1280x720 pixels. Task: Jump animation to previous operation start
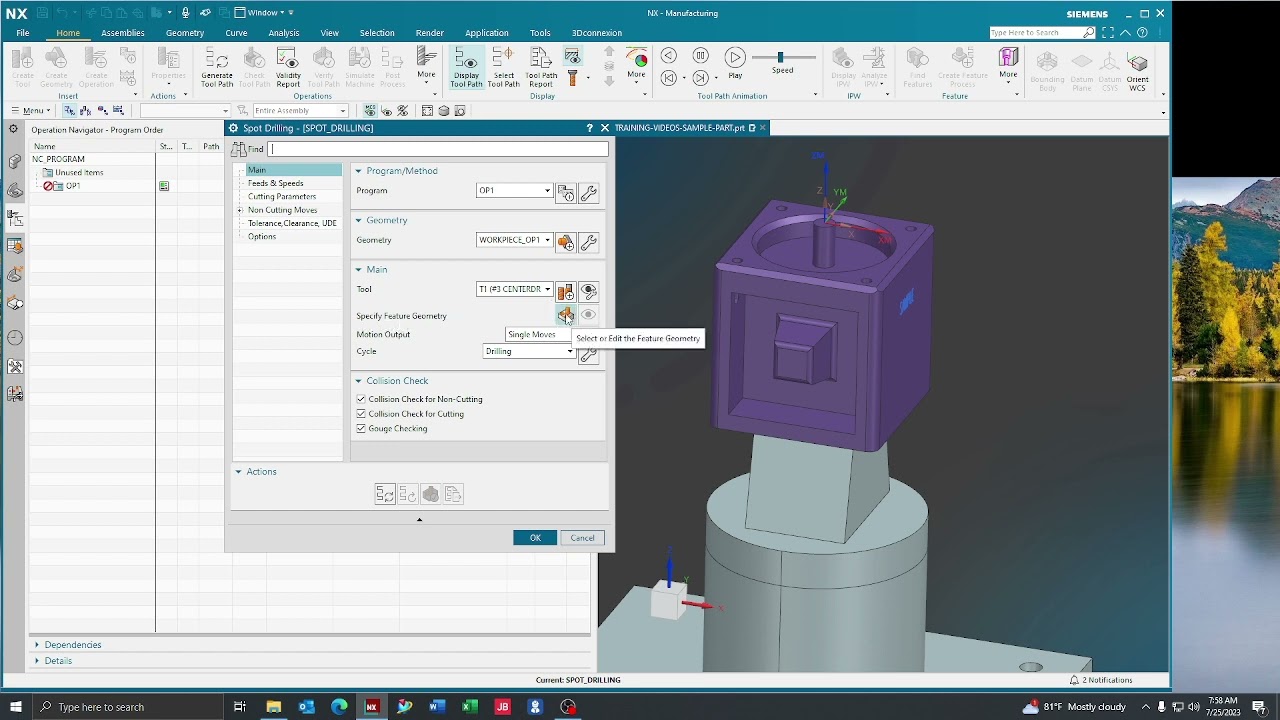tap(669, 77)
